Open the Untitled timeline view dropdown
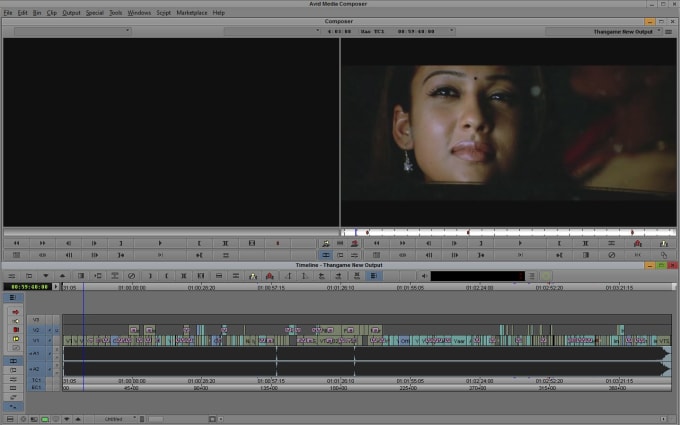 (115, 419)
